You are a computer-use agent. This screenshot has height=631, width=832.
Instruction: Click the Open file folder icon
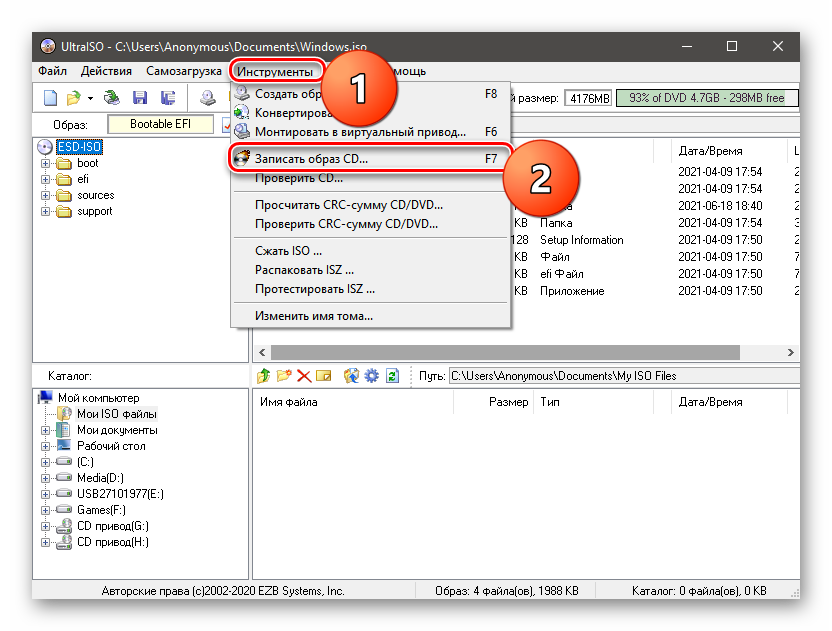[x=73, y=98]
